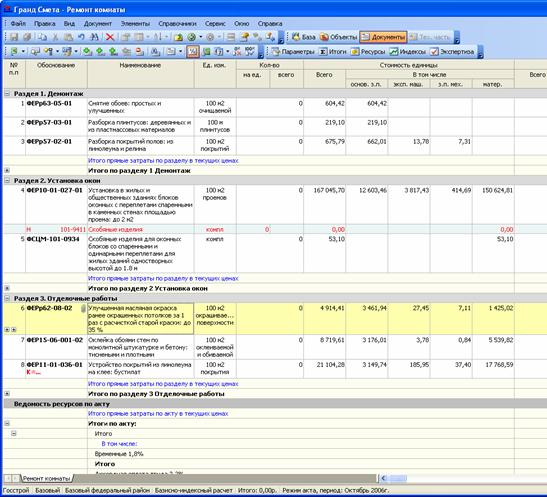Collapse Раздел 3. Отделочные работы section
Screen dimensions: 547x497
tap(7, 298)
